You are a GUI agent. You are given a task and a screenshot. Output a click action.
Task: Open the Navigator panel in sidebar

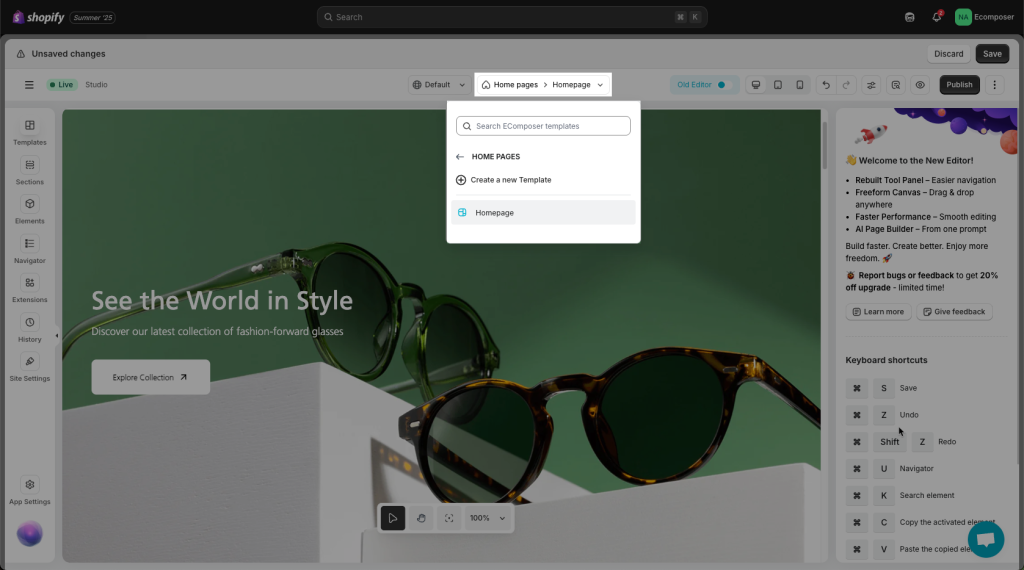tap(29, 251)
